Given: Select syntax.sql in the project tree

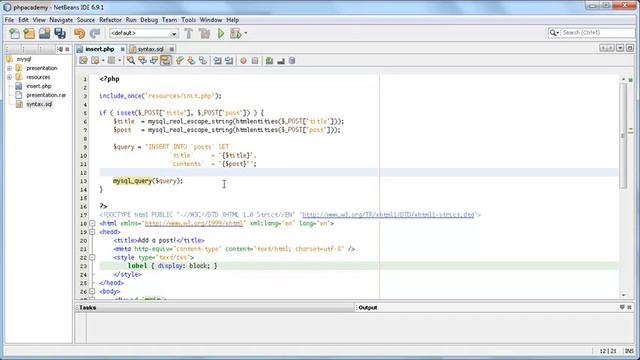Looking at the screenshot, I should click(x=39, y=104).
